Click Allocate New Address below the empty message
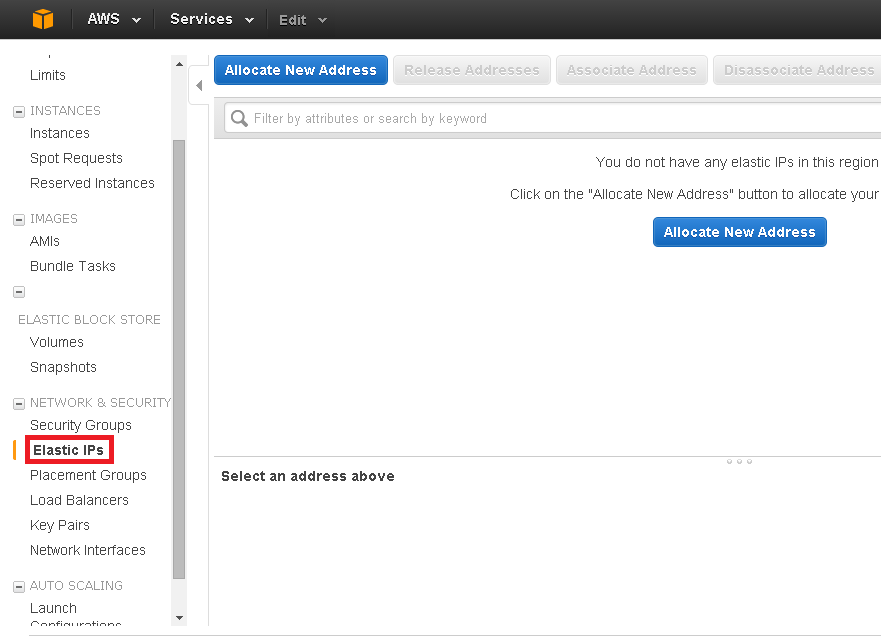 point(739,232)
